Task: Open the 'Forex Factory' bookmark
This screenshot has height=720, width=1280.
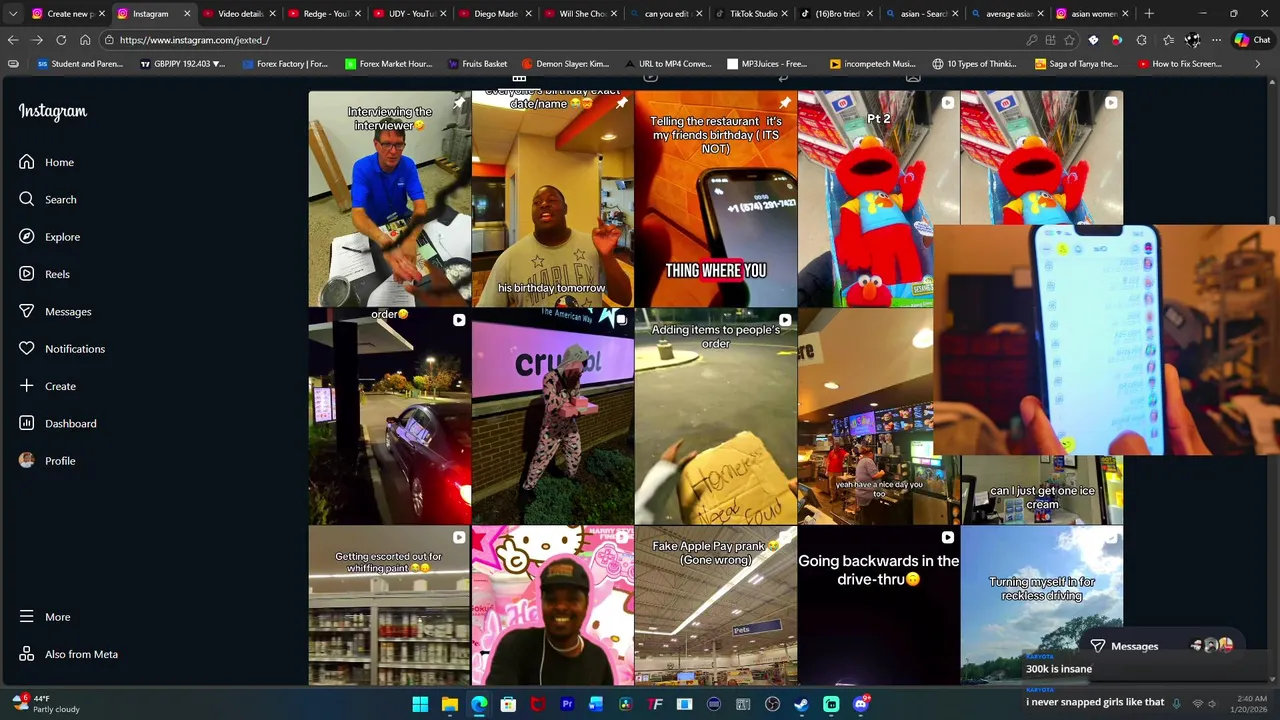Action: click(x=285, y=64)
